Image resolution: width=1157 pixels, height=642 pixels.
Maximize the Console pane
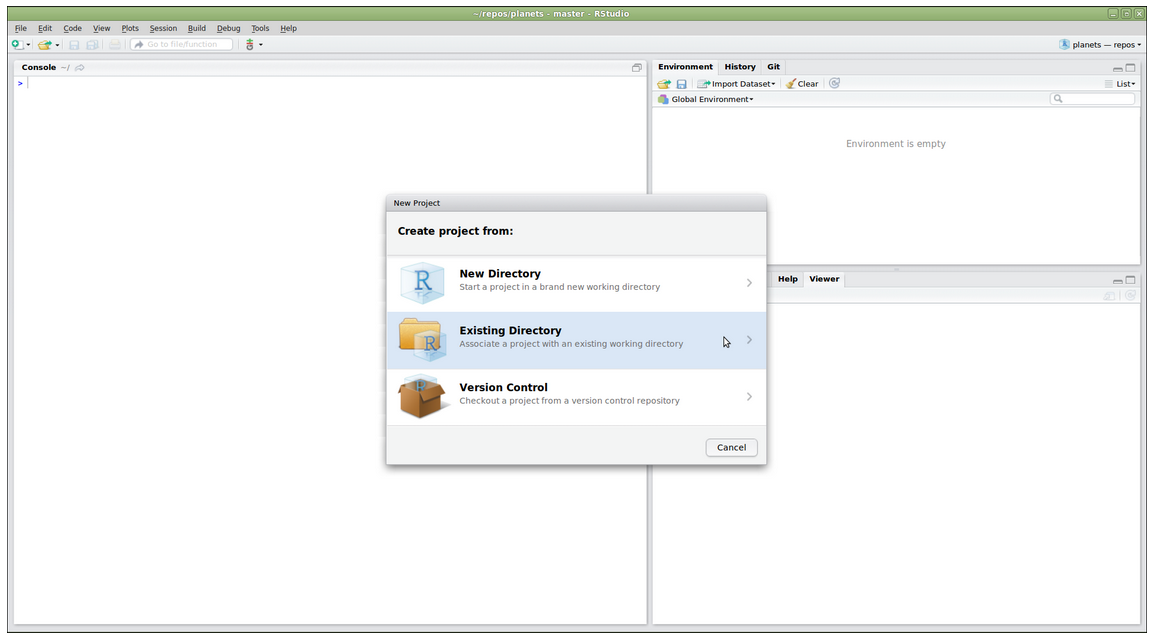coord(636,68)
